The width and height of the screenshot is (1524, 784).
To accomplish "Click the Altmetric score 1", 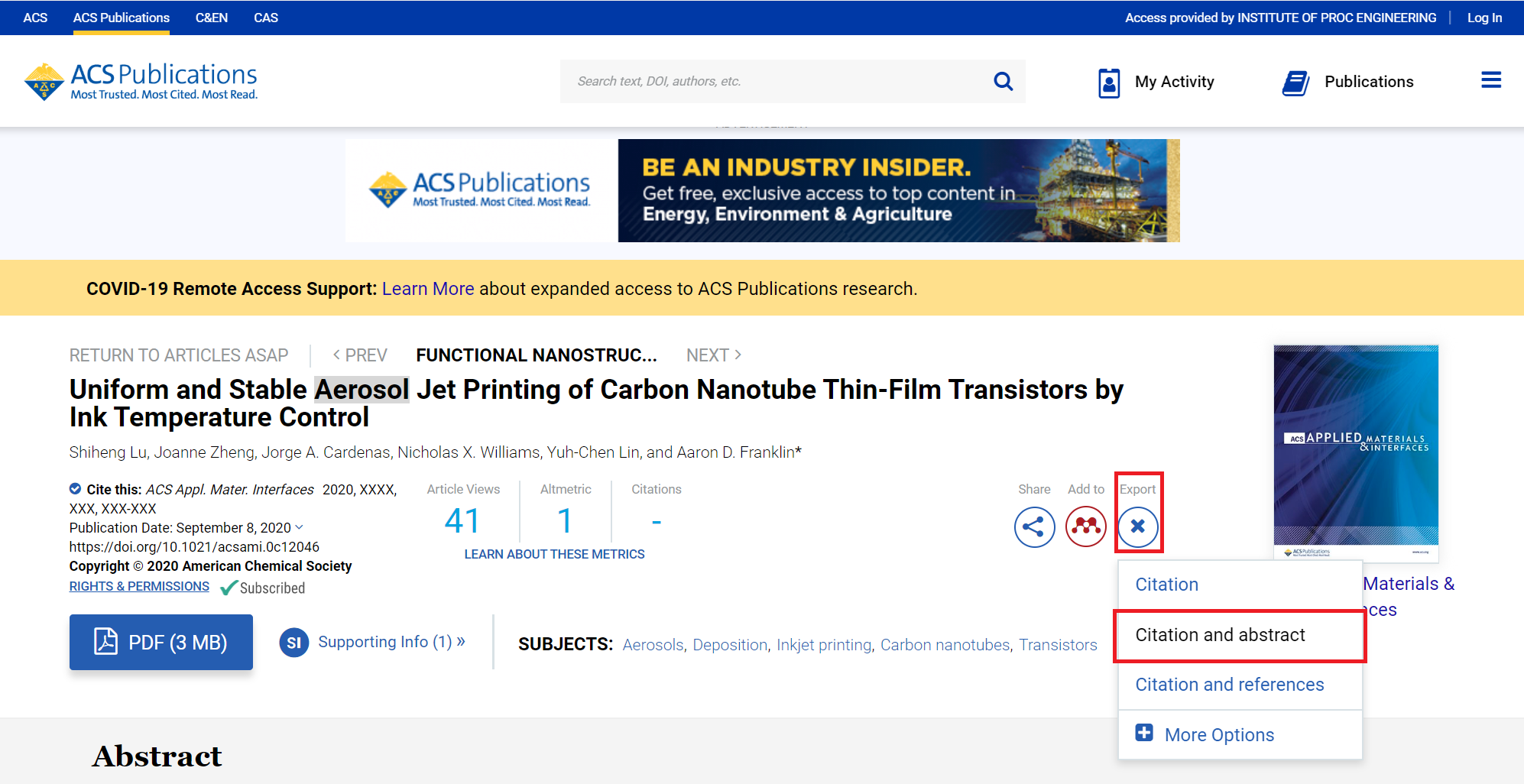I will tap(565, 521).
